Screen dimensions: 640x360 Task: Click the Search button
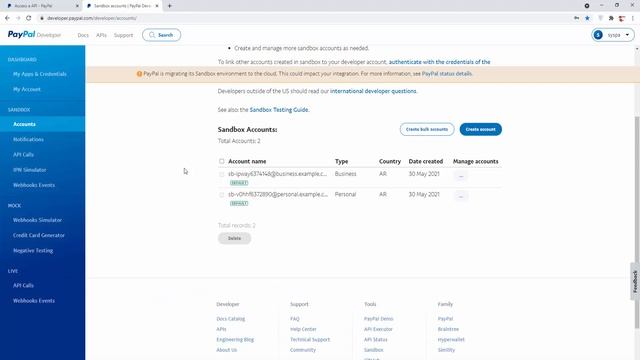162,35
